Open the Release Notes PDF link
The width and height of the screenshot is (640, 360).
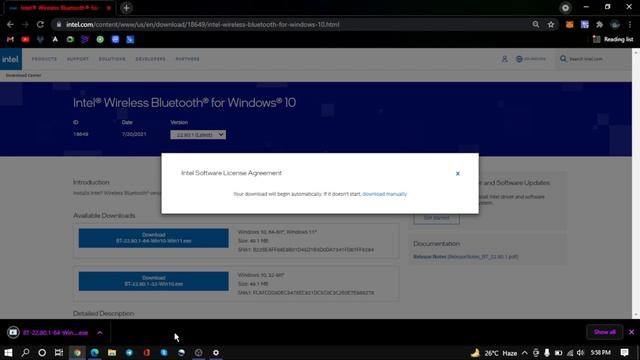click(466, 257)
